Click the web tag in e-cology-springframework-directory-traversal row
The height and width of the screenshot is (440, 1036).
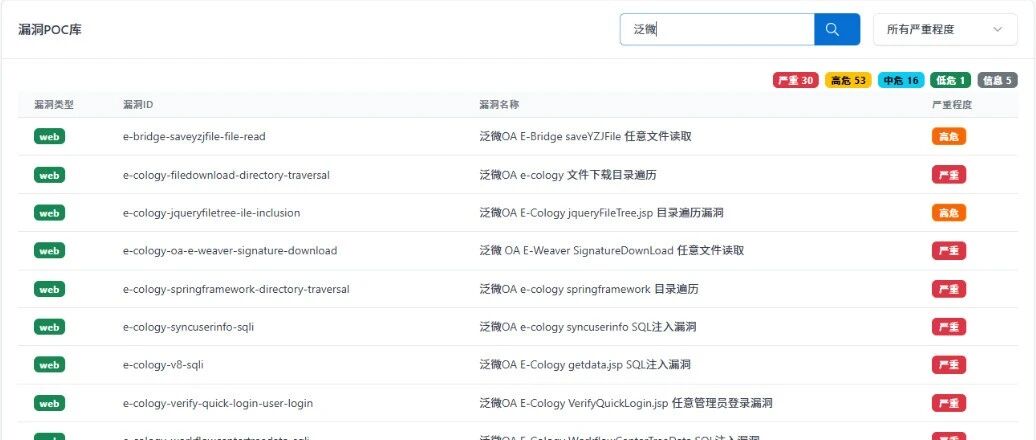[x=50, y=289]
